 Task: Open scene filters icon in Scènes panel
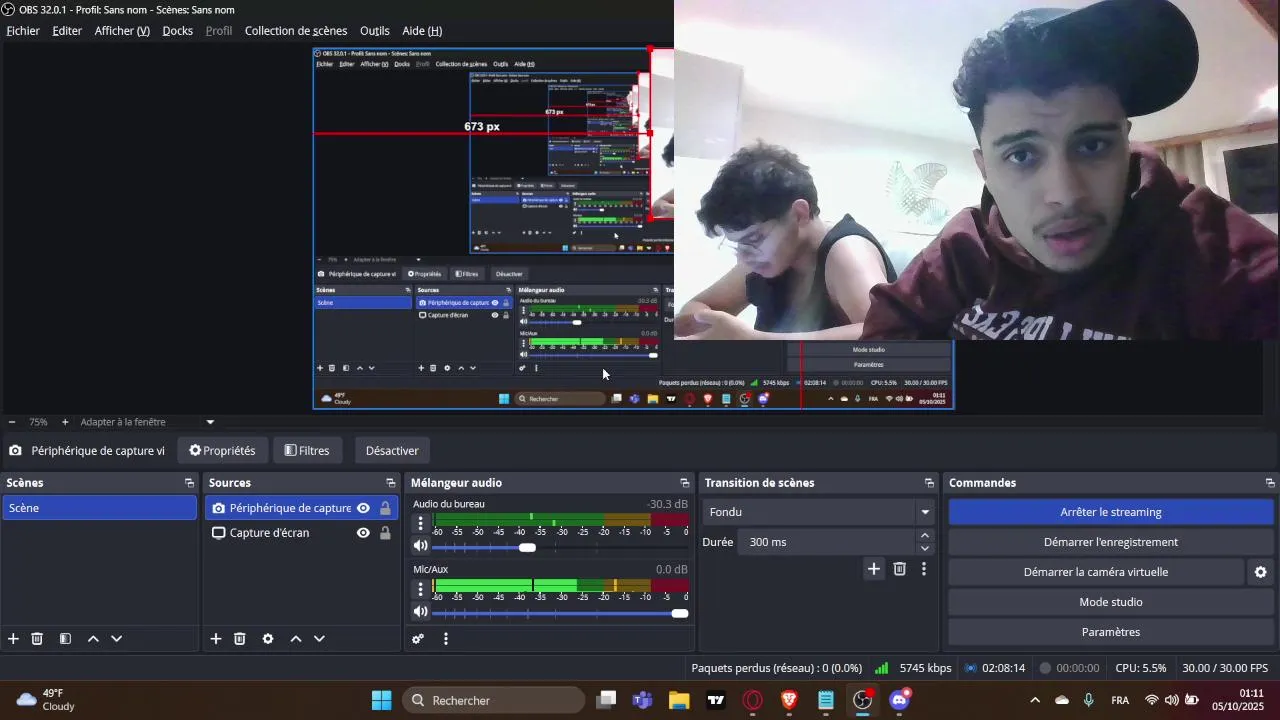point(65,639)
